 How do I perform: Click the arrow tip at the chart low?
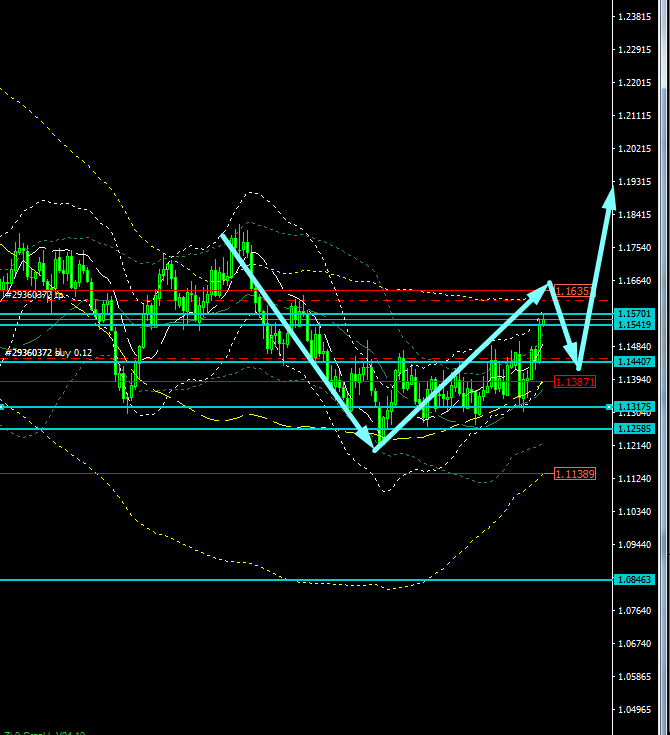tap(374, 449)
